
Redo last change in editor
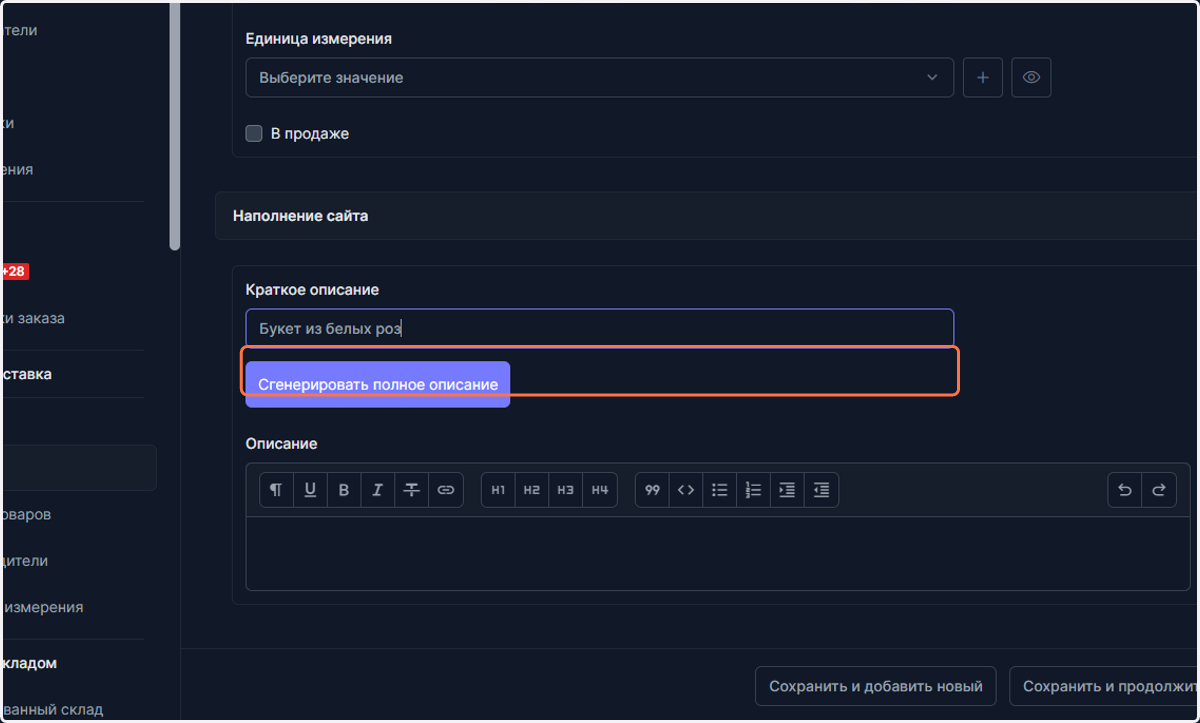pyautogui.click(x=1159, y=490)
